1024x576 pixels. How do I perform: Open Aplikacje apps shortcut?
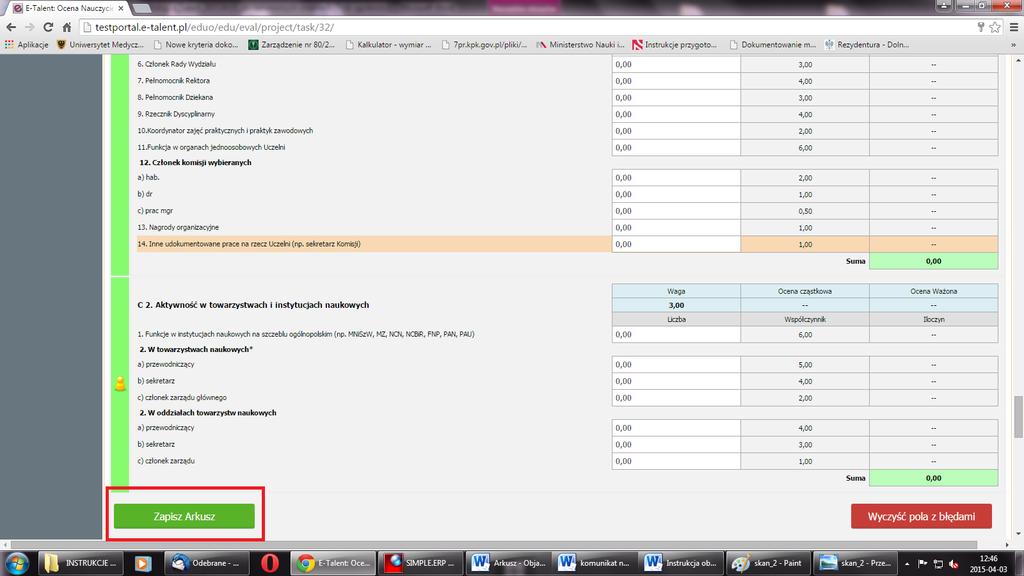tap(27, 45)
